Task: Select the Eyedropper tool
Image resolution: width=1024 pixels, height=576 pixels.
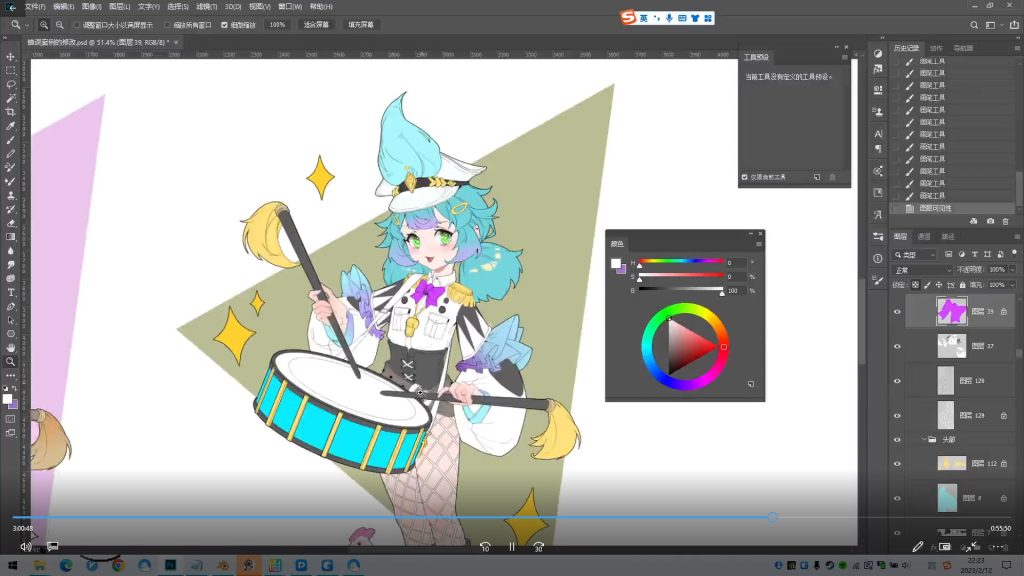Action: point(10,126)
